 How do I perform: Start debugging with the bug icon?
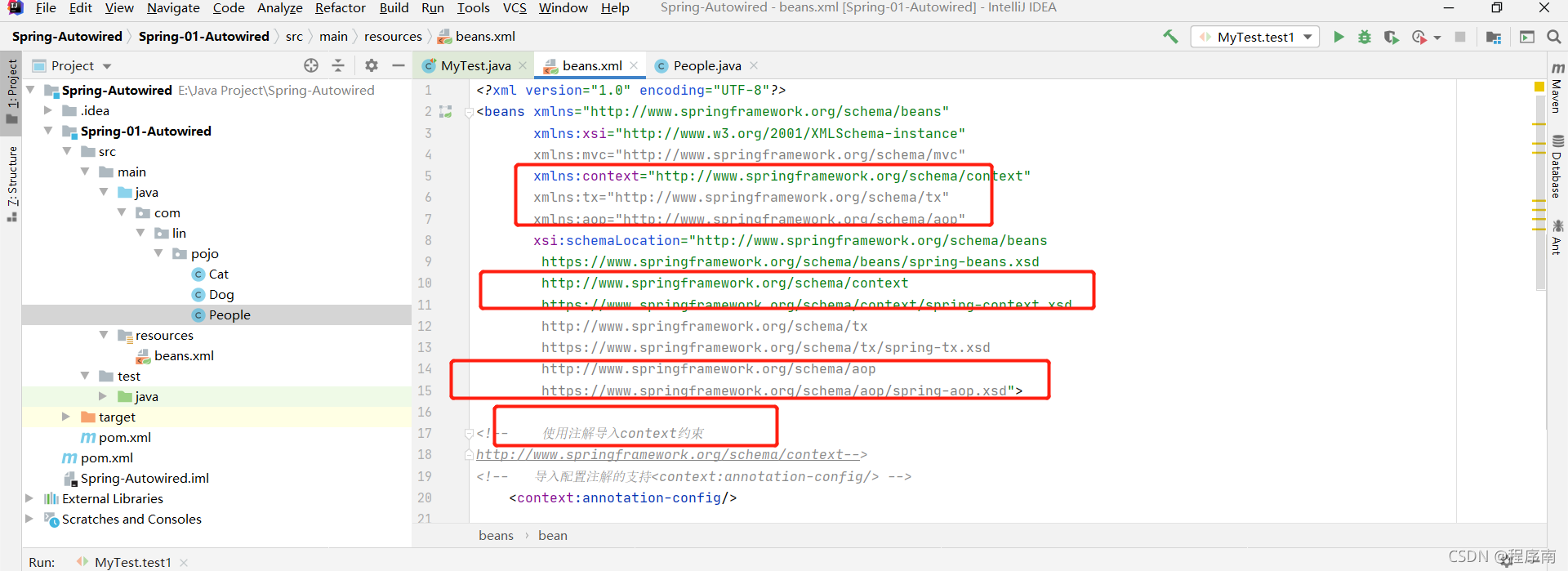(1365, 37)
